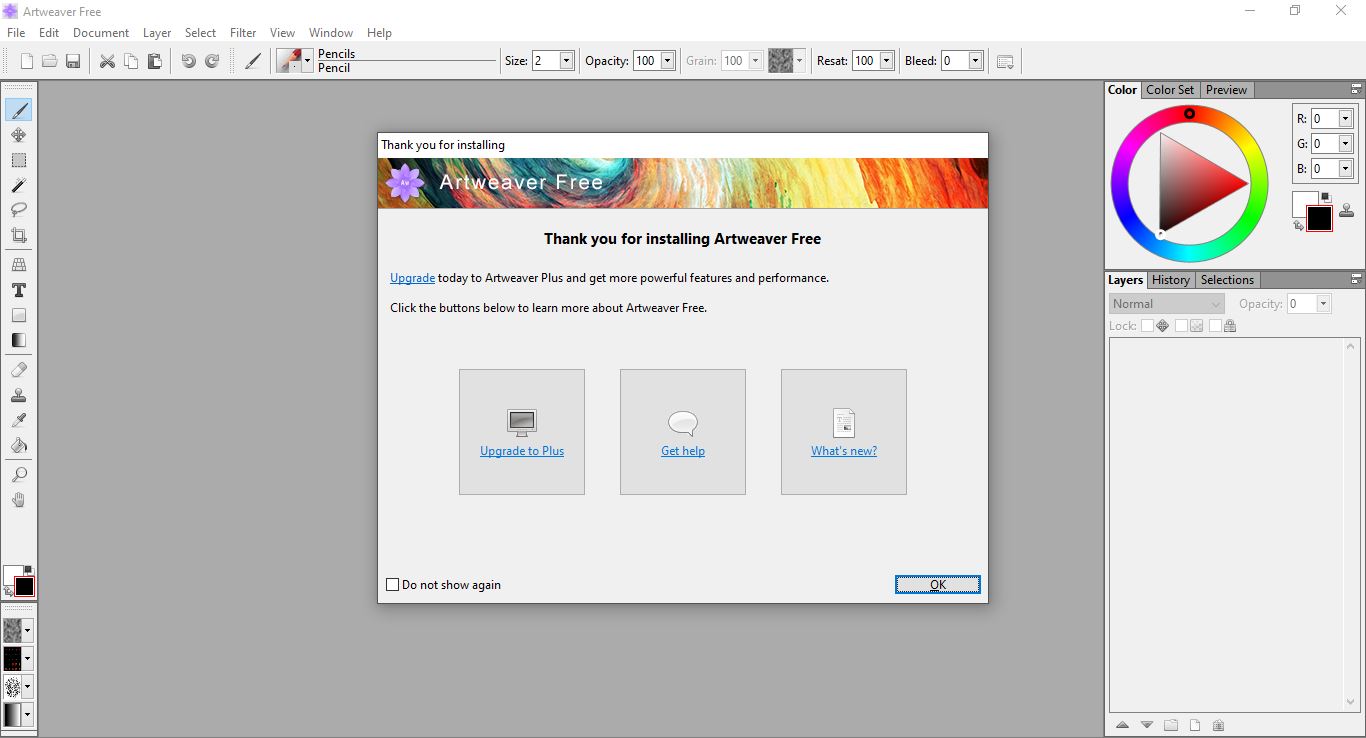Switch to the Preview tab

tap(1226, 90)
